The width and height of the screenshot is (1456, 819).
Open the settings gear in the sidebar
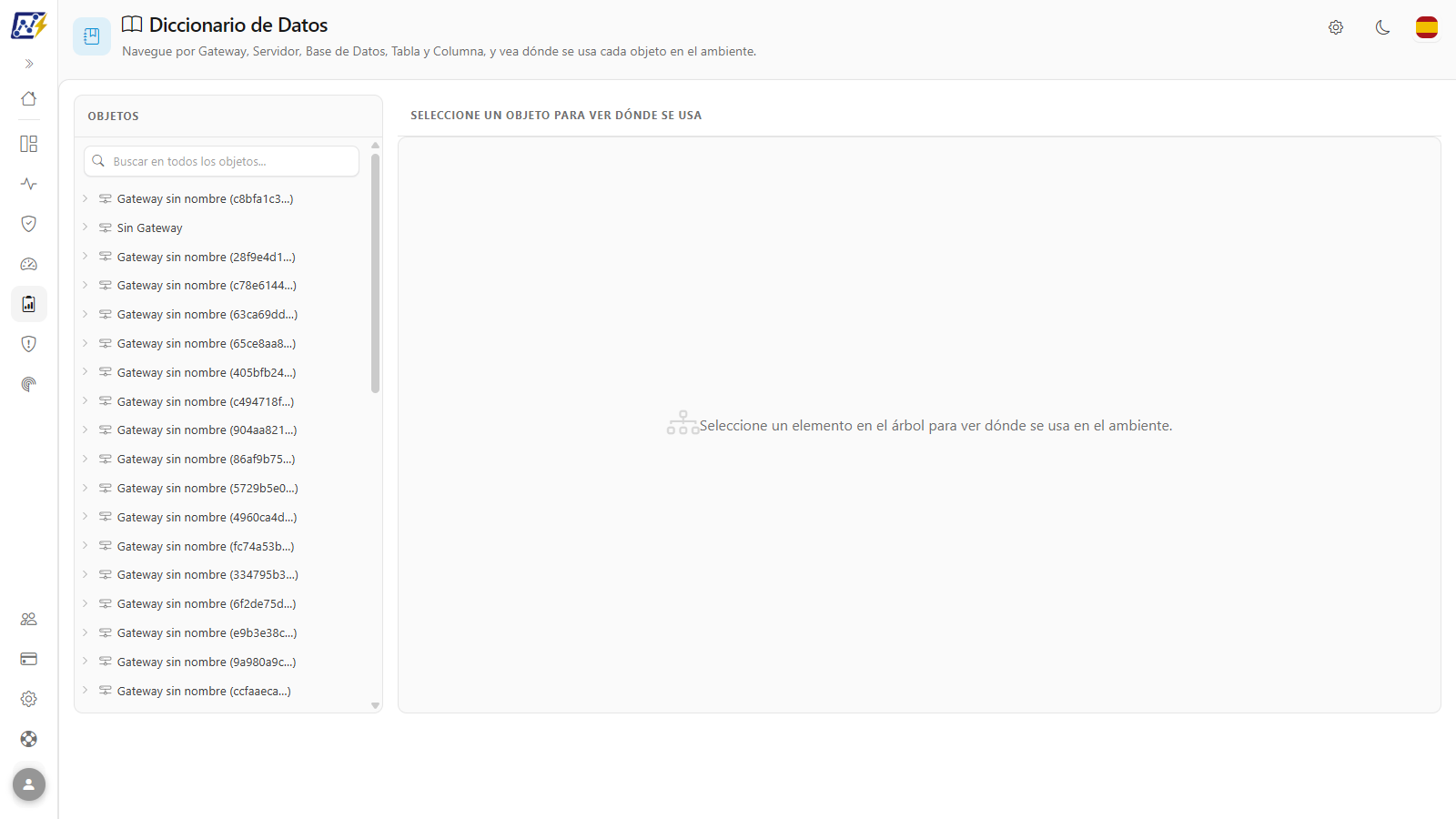[29, 699]
